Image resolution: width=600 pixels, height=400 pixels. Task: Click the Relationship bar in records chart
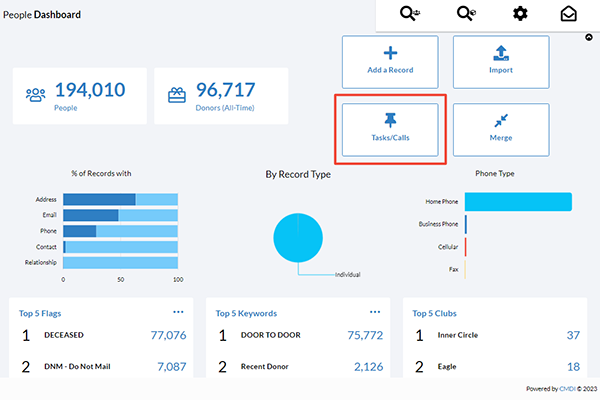120,263
